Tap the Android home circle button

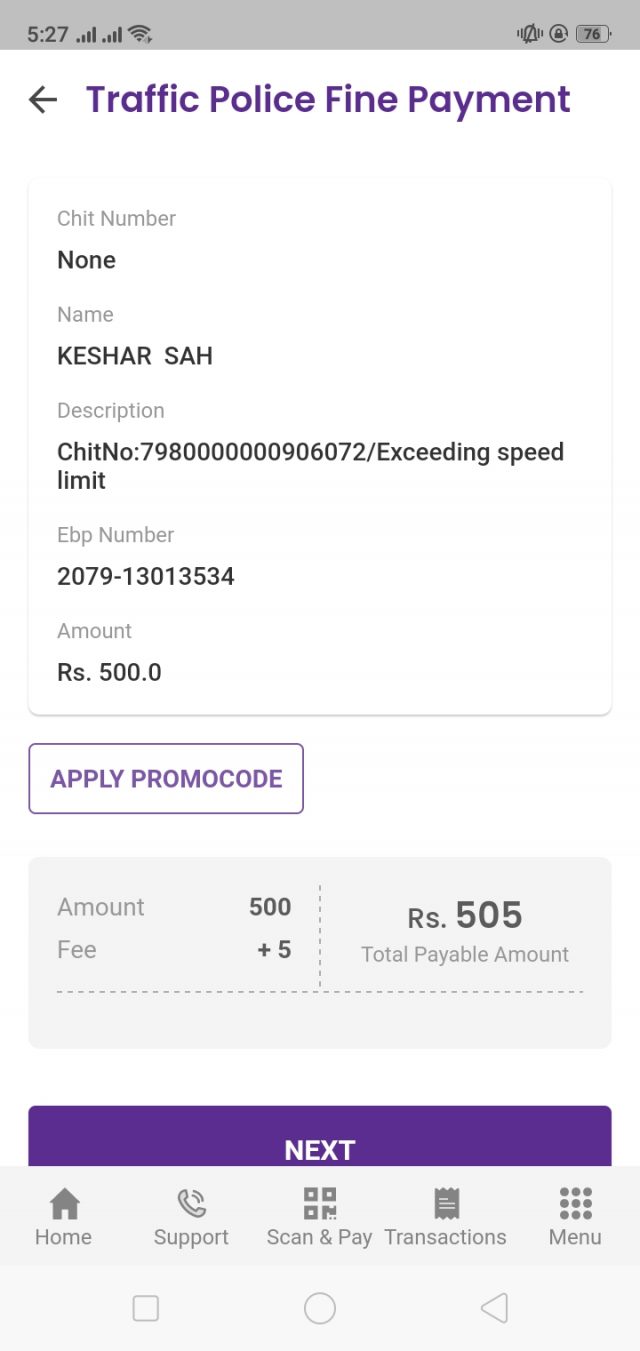click(319, 1307)
